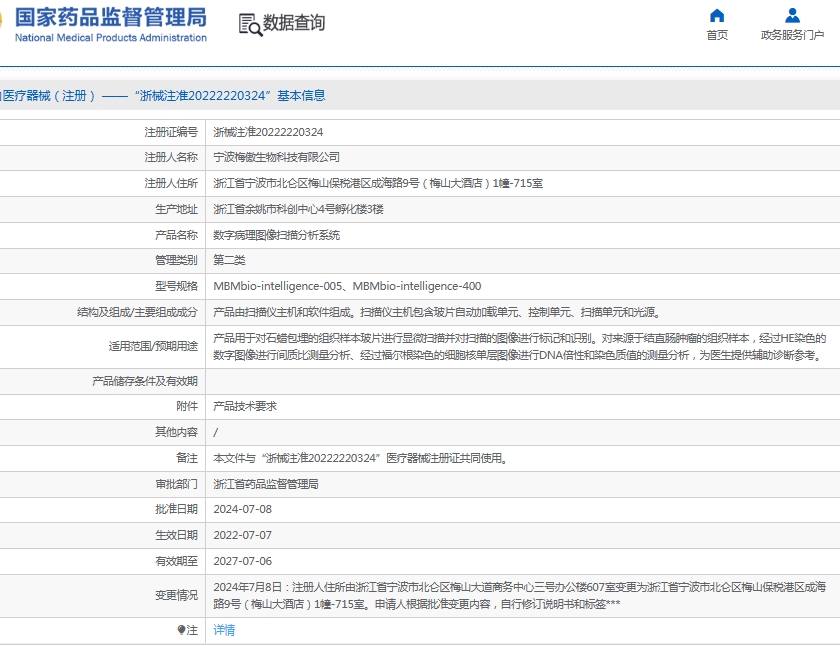Open the 政务服务门户 user portal icon

tap(792, 15)
